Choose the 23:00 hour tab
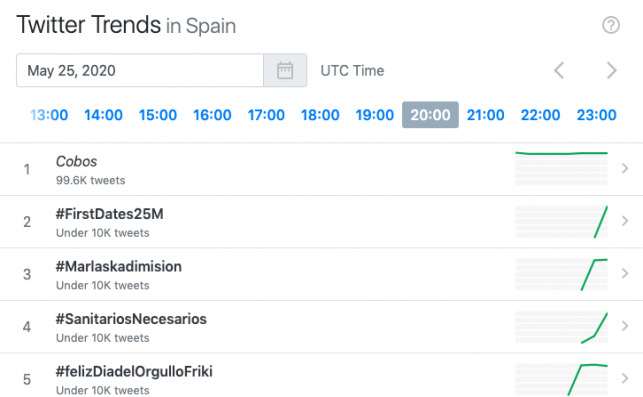Viewport: 643px width, 397px height. pyautogui.click(x=596, y=115)
